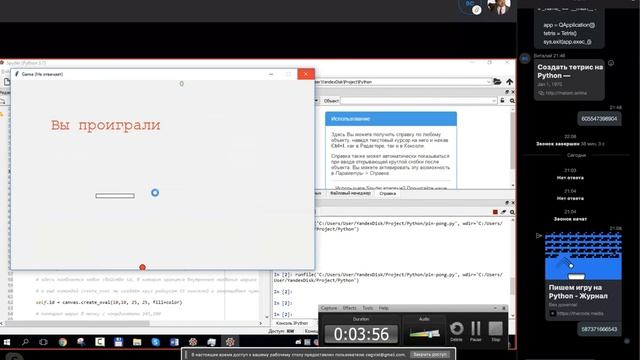Viewport: 640px width, 360px height.
Task: Lock the Spyder help pane with the padlock icon
Action: tap(502, 100)
